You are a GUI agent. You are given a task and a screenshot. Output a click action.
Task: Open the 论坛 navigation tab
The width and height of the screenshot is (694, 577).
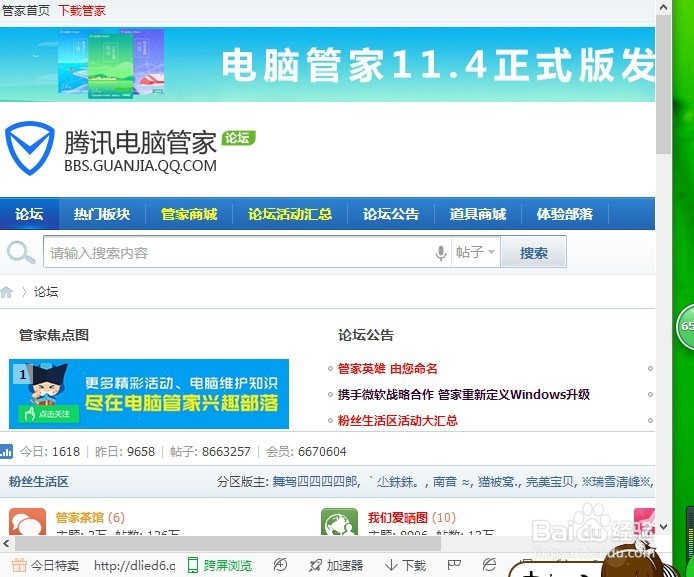pos(29,214)
